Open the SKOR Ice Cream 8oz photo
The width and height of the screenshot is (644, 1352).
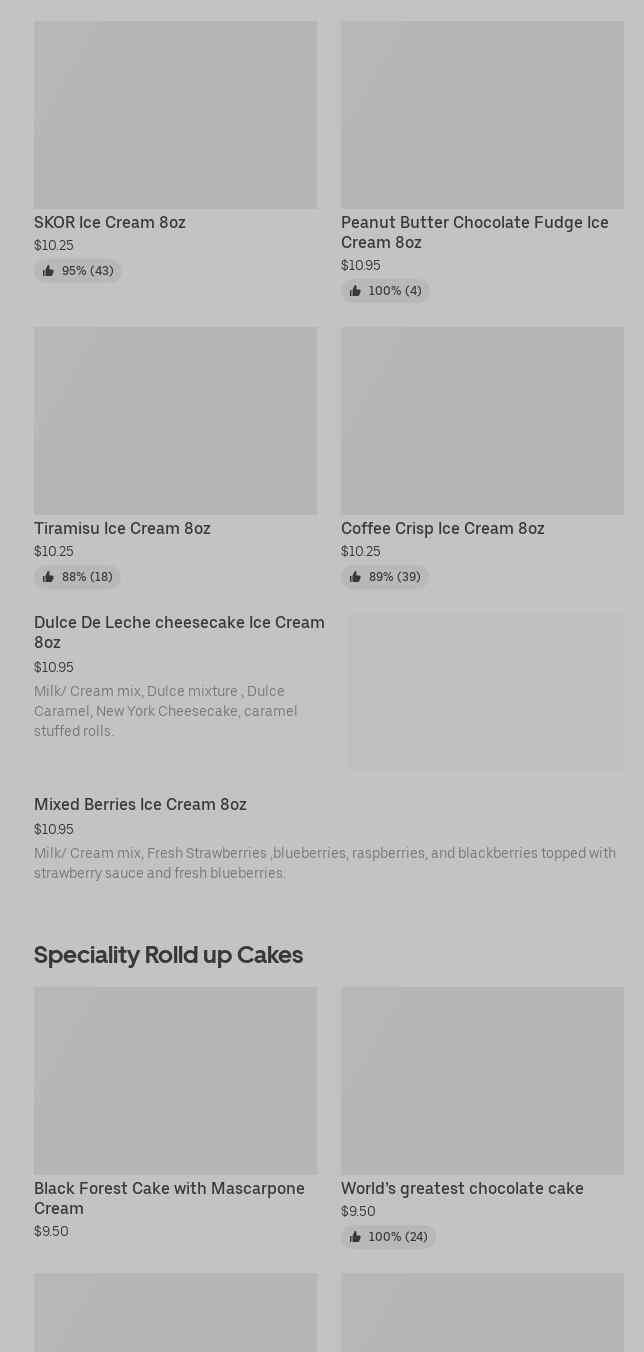click(x=175, y=115)
